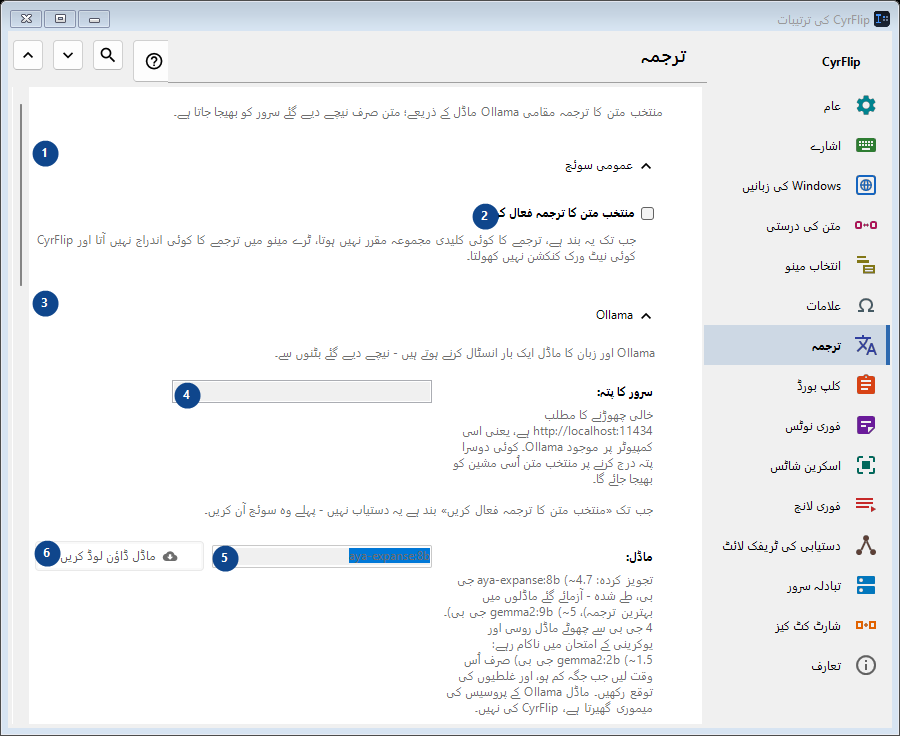Click the cloud download icon on model button
The height and width of the screenshot is (736, 900).
(170, 556)
